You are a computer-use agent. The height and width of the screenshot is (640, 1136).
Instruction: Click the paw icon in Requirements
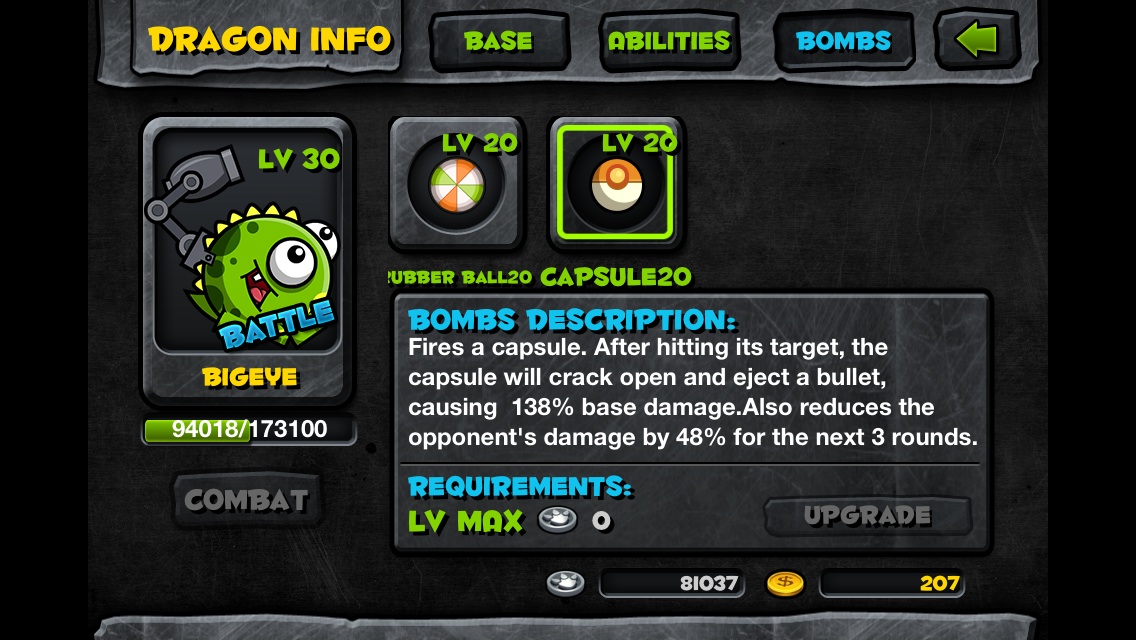pyautogui.click(x=557, y=519)
